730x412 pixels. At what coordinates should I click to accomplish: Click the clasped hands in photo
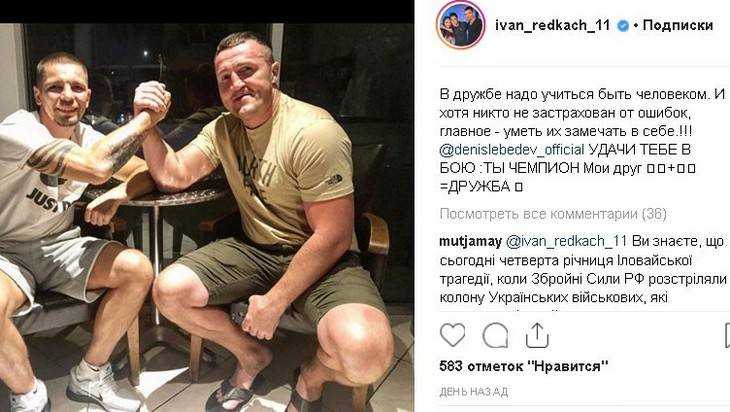coord(151,99)
